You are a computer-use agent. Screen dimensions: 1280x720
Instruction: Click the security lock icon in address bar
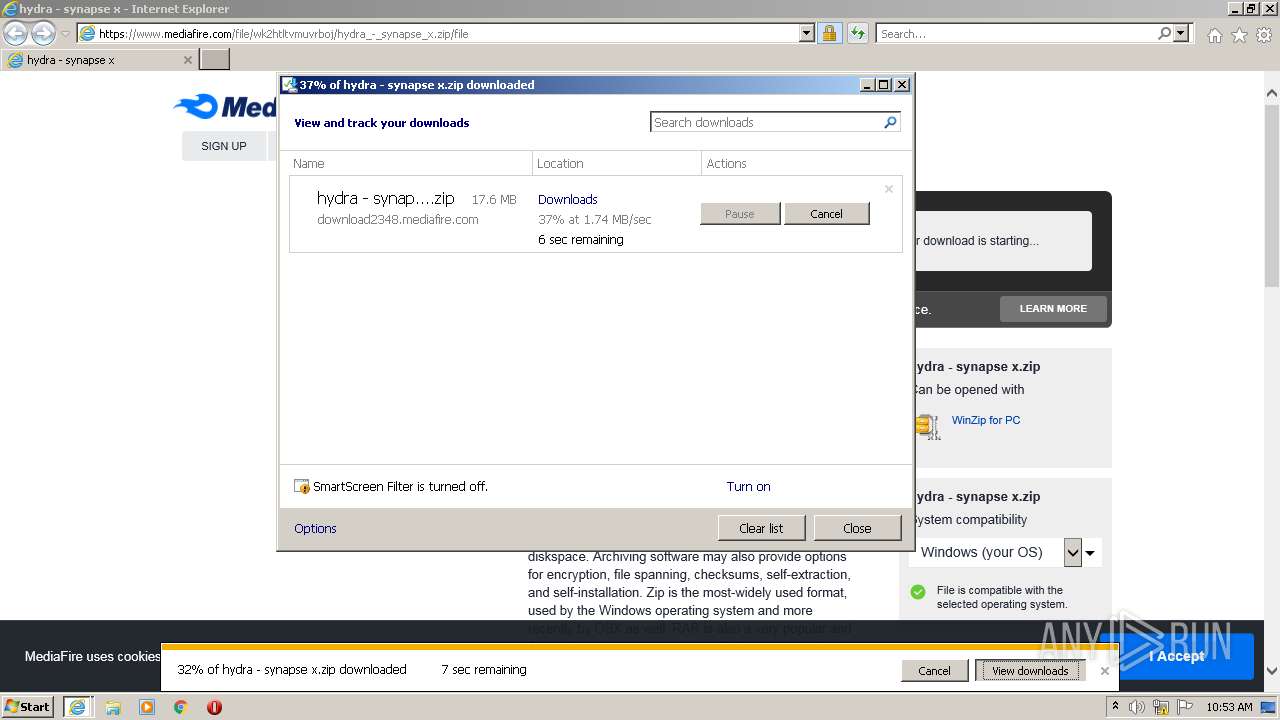829,33
